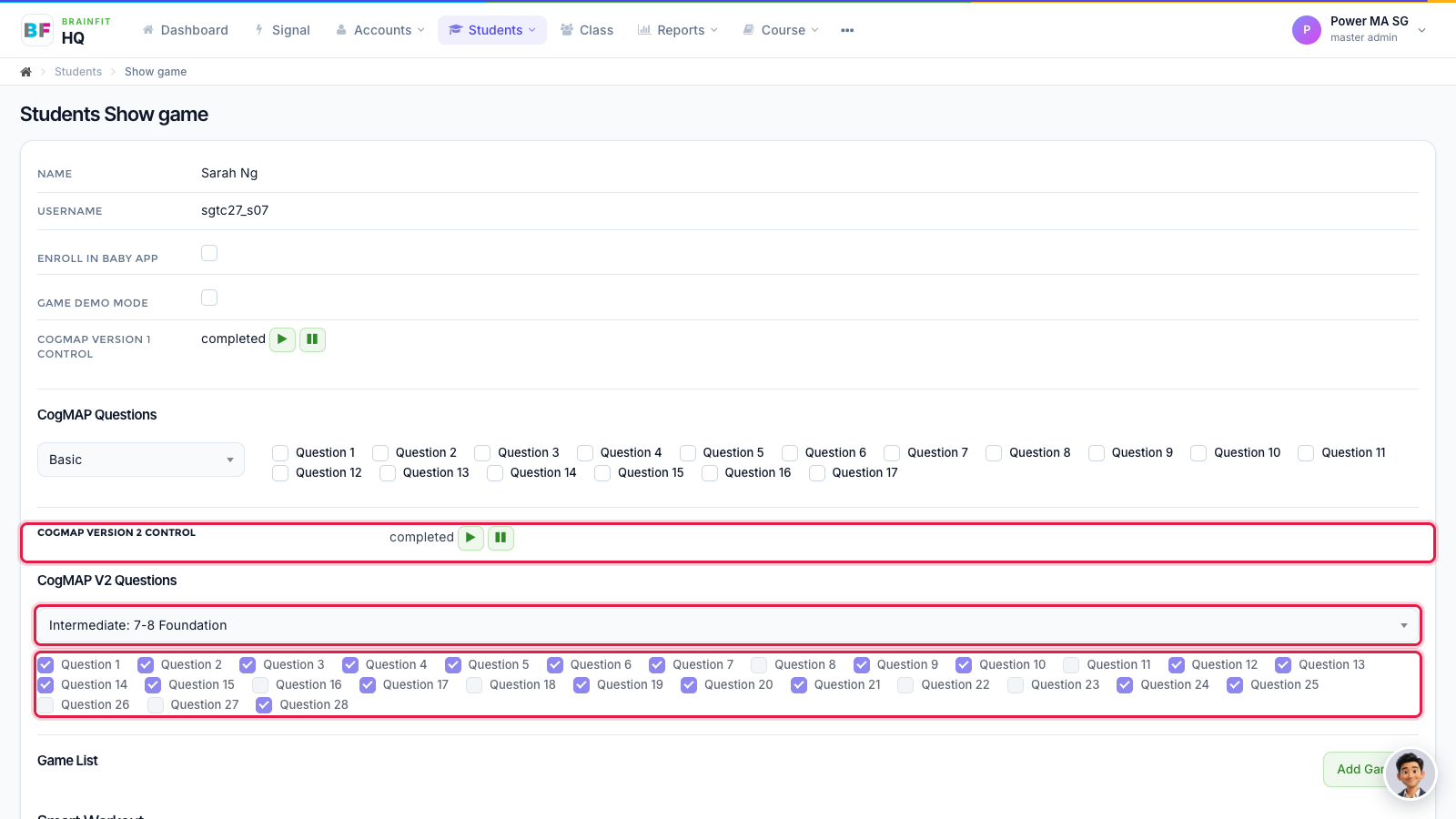Image resolution: width=1456 pixels, height=819 pixels.
Task: Expand the Students menu
Action: (x=492, y=30)
